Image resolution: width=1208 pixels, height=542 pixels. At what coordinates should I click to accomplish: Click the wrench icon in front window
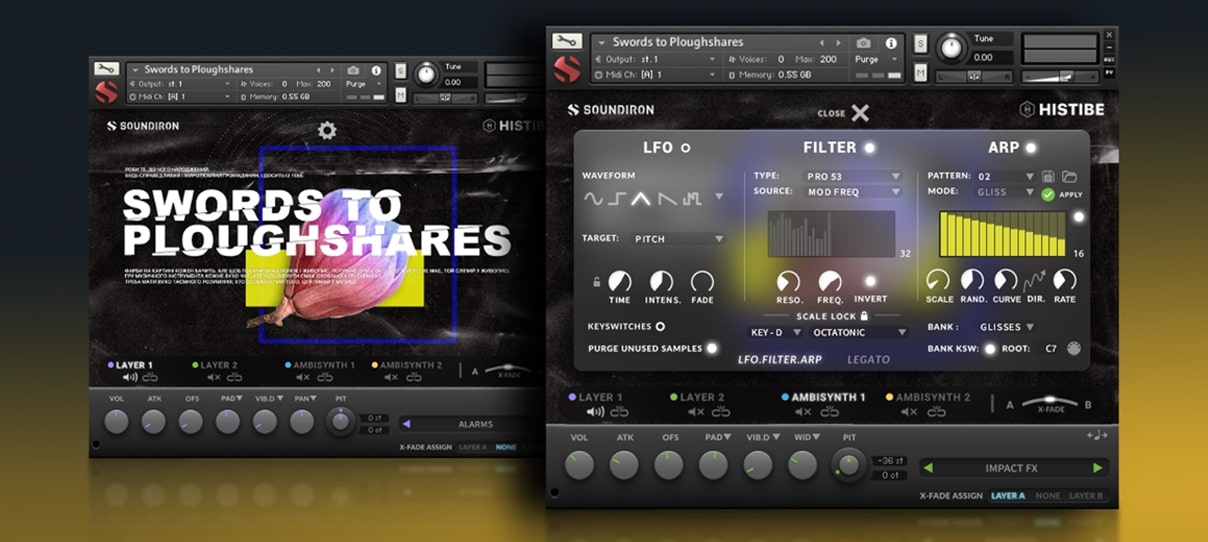[x=566, y=41]
